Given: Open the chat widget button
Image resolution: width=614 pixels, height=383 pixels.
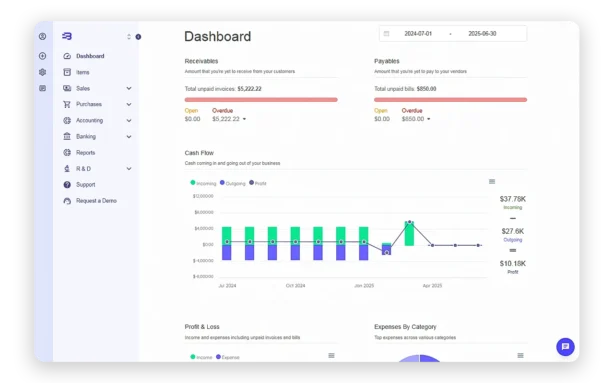Looking at the screenshot, I should click(565, 347).
